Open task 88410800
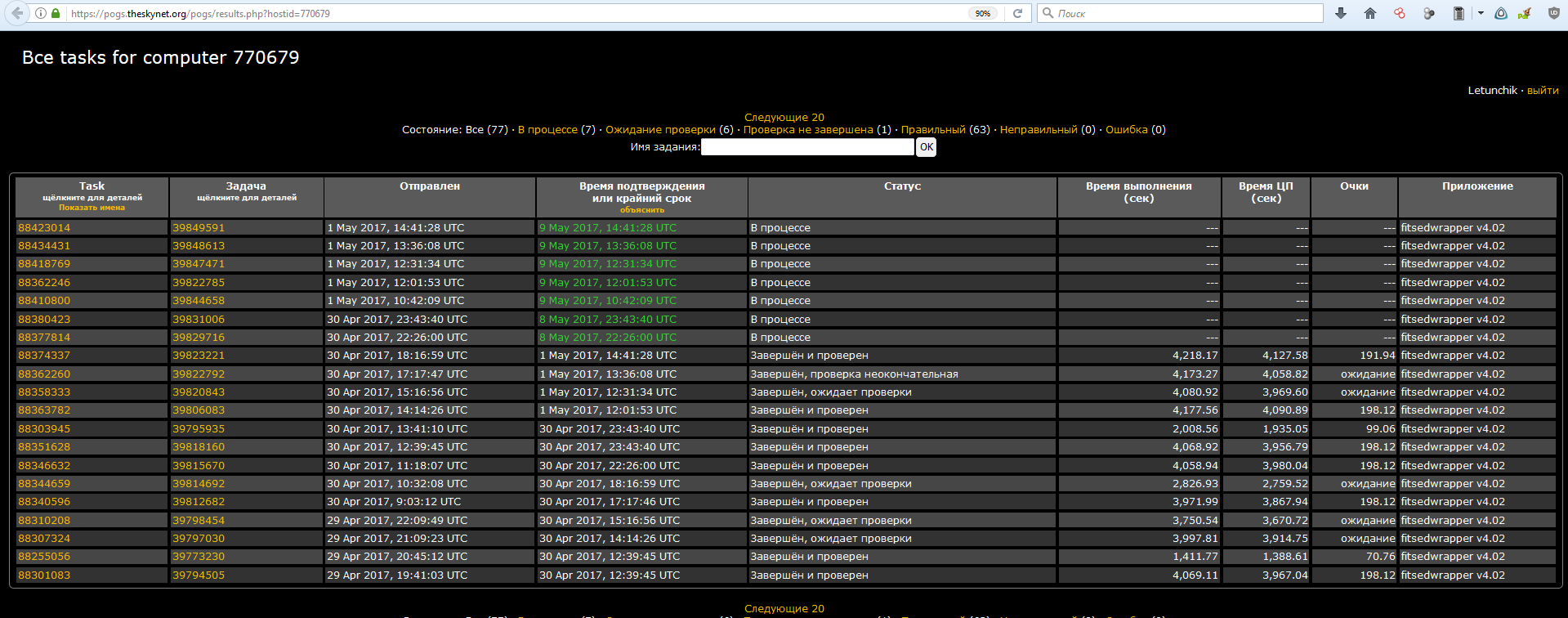This screenshot has height=618, width=1568. [44, 300]
